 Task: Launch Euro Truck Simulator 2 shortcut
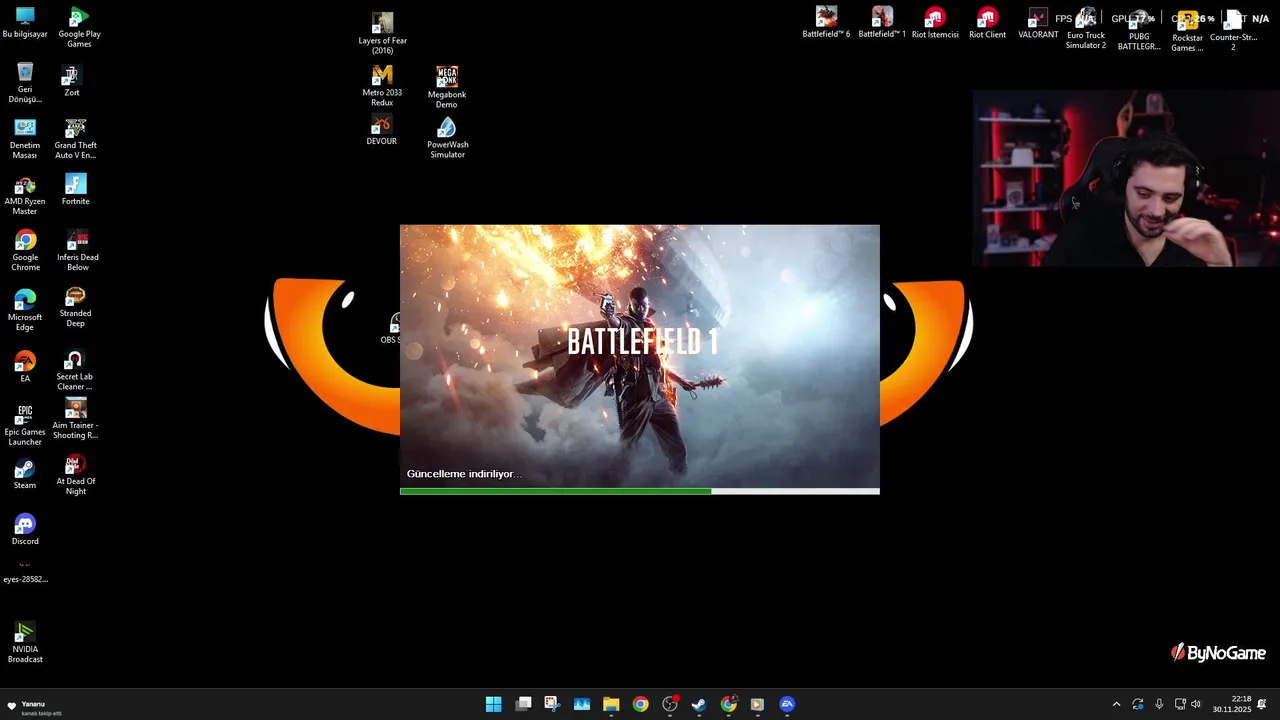tap(1086, 29)
